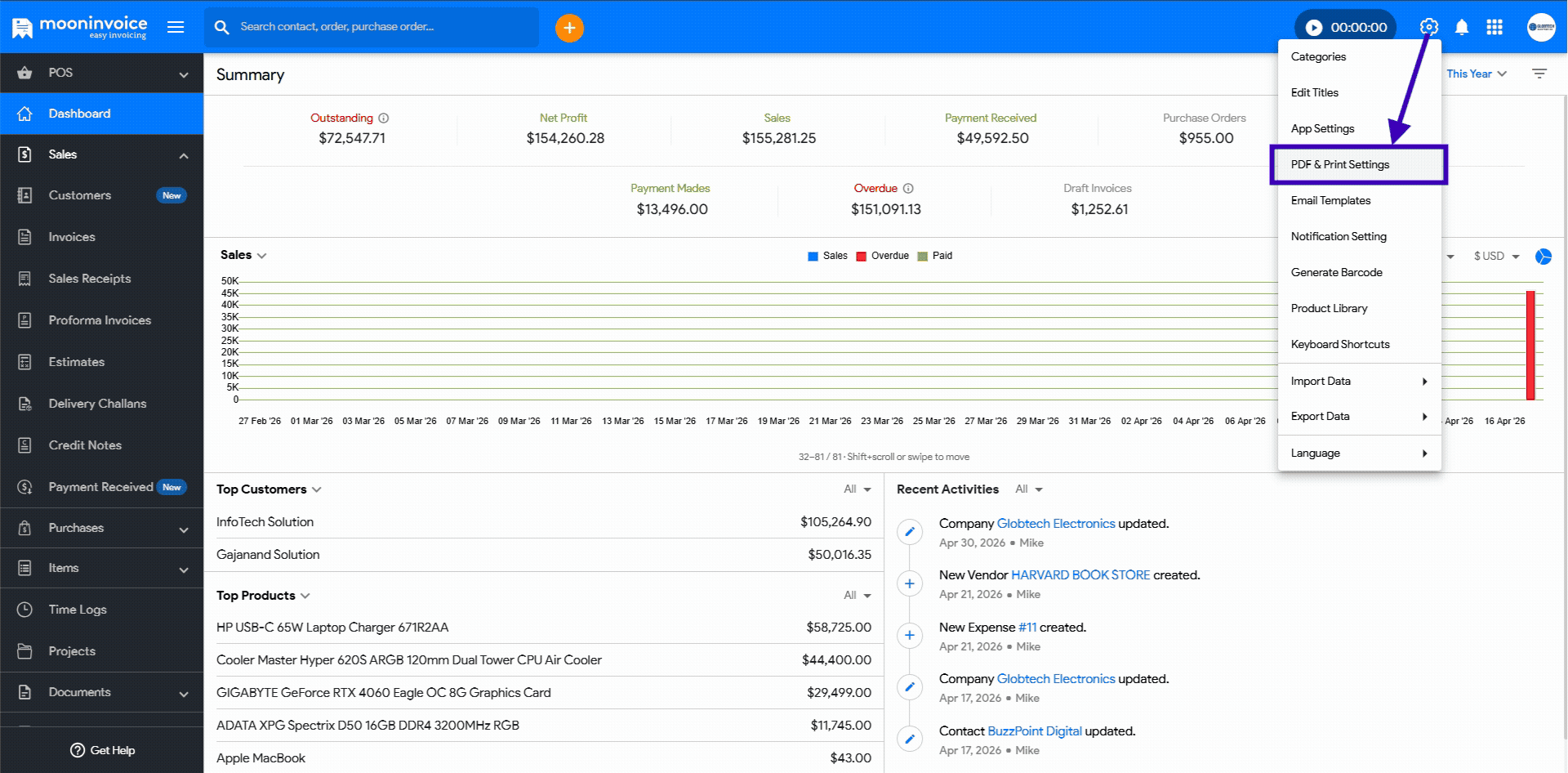Open the Recent Activities All filter
The width and height of the screenshot is (1568, 773).
click(1029, 489)
